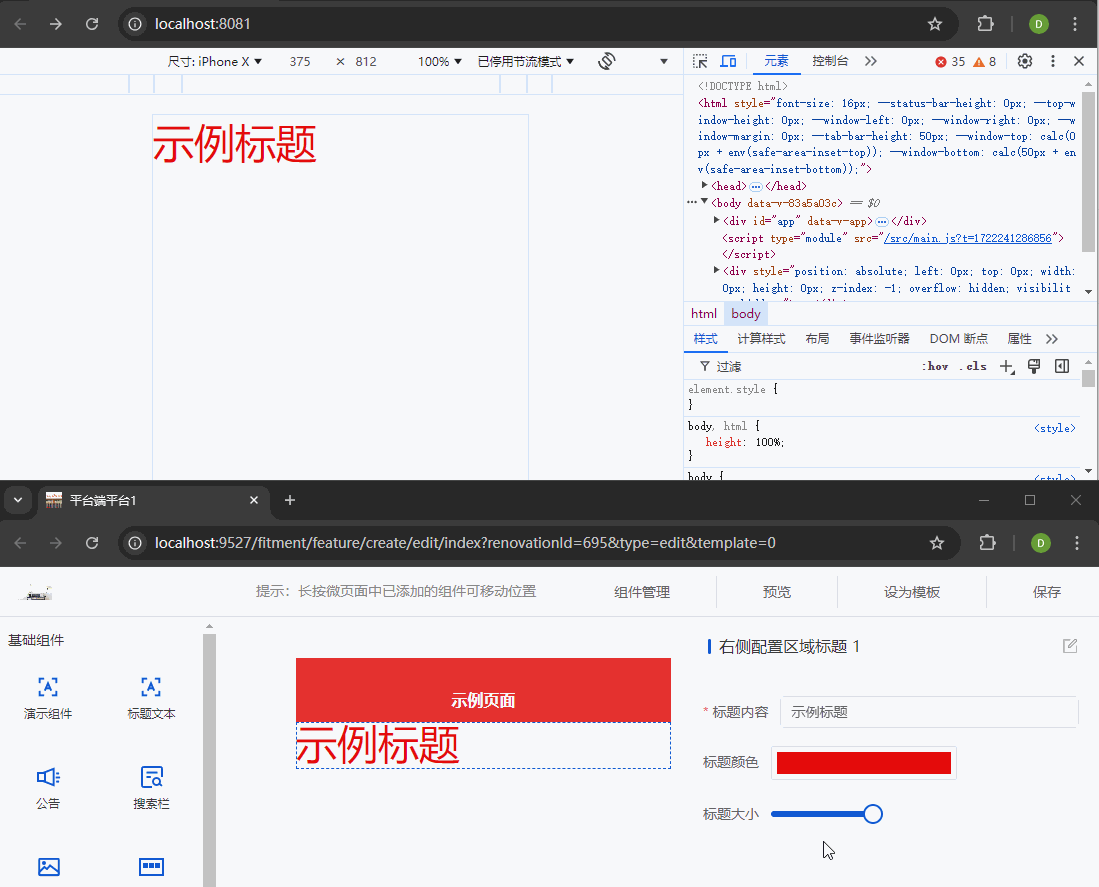This screenshot has width=1099, height=887.
Task: Activate the inspect element picker in DevTools
Action: 700,61
